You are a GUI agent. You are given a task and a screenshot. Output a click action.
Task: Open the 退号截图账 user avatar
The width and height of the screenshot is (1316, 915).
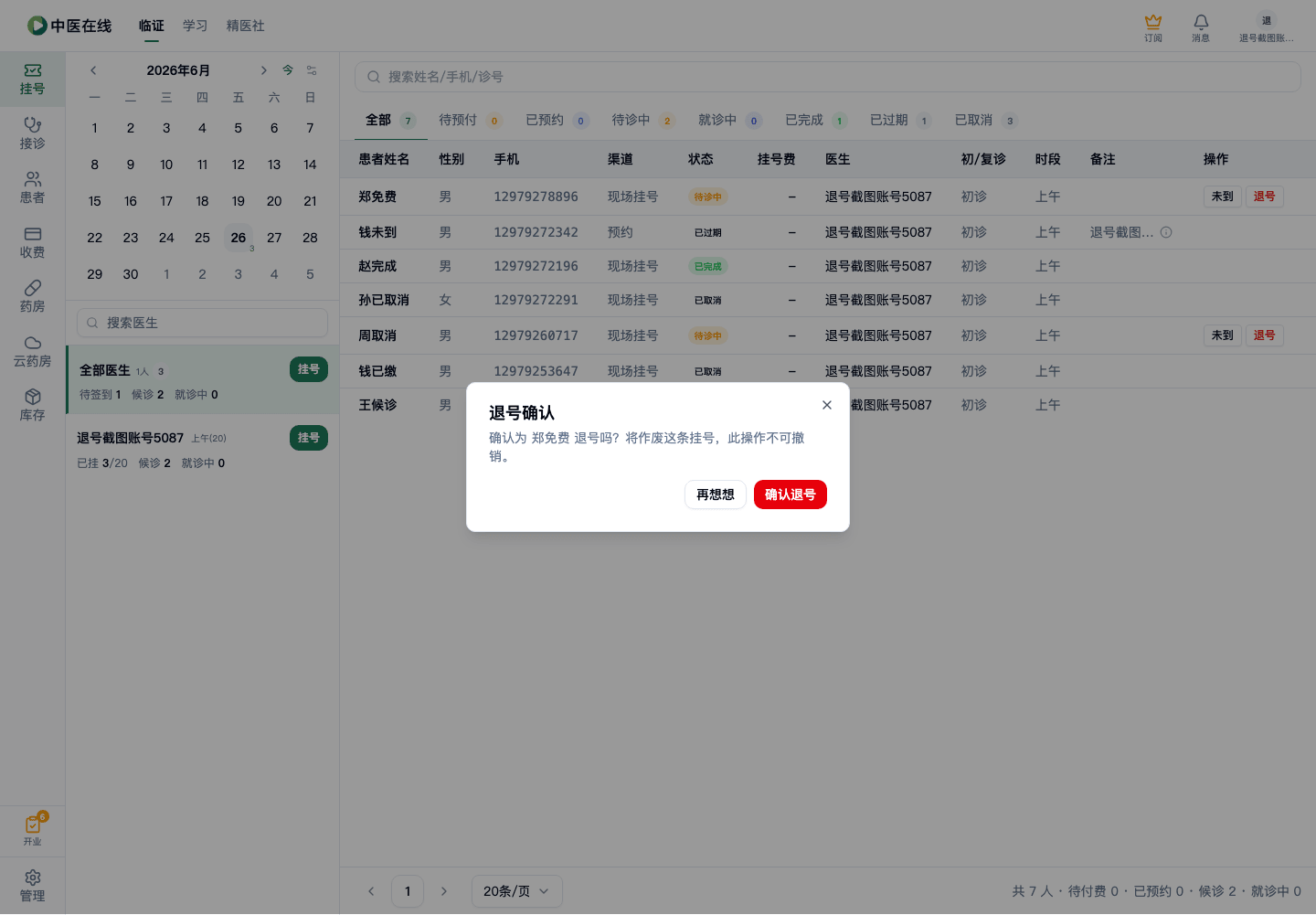(x=1267, y=27)
